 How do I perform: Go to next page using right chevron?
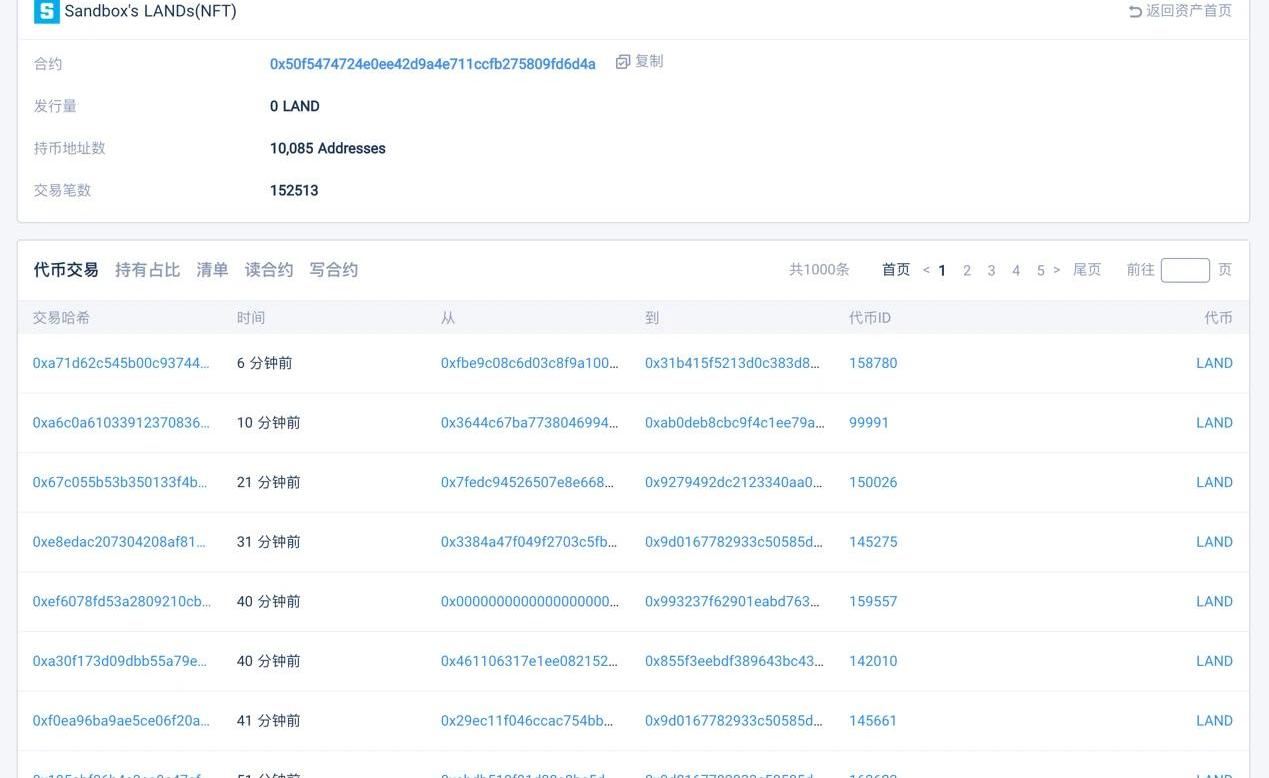(x=1057, y=270)
